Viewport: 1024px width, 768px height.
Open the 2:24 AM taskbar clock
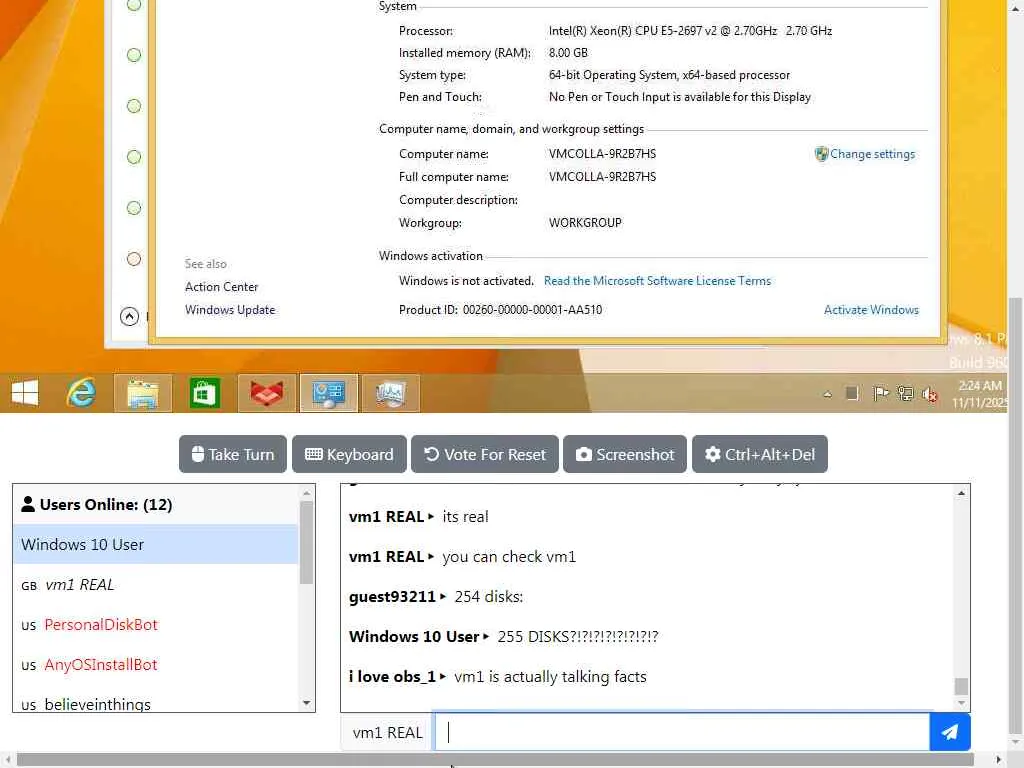[x=980, y=394]
